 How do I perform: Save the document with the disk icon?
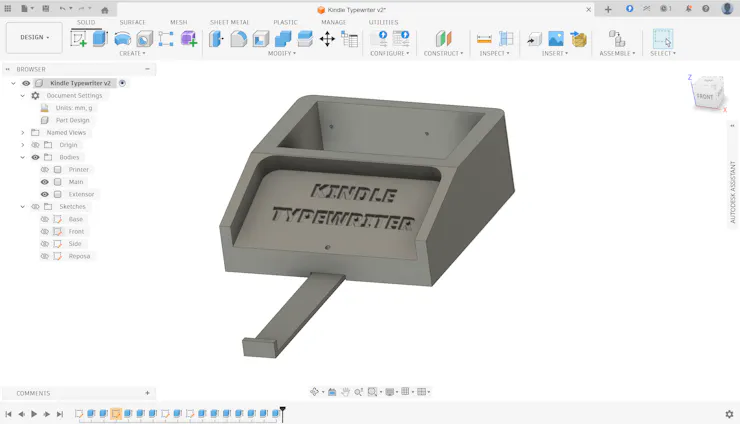[46, 8]
